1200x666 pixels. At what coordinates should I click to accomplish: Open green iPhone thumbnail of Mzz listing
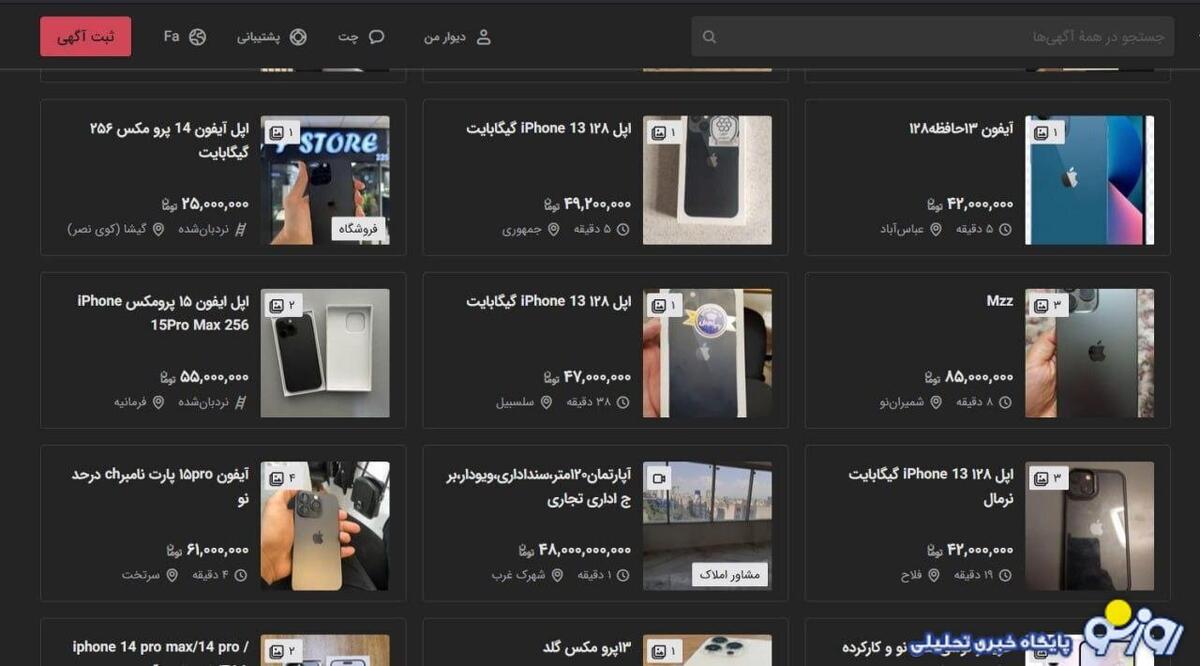click(1089, 353)
